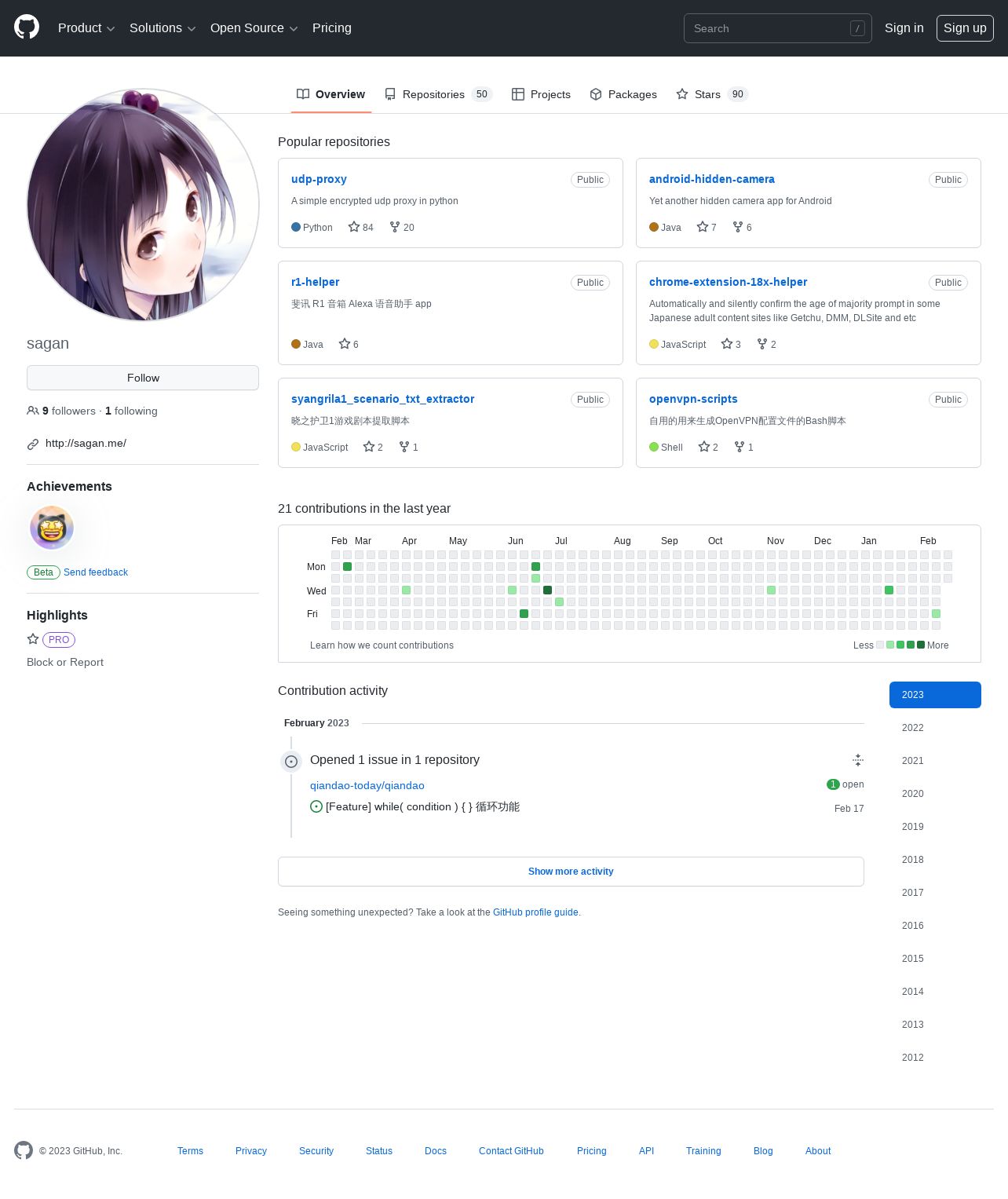
Task: Open the Security footer link
Action: [316, 1151]
